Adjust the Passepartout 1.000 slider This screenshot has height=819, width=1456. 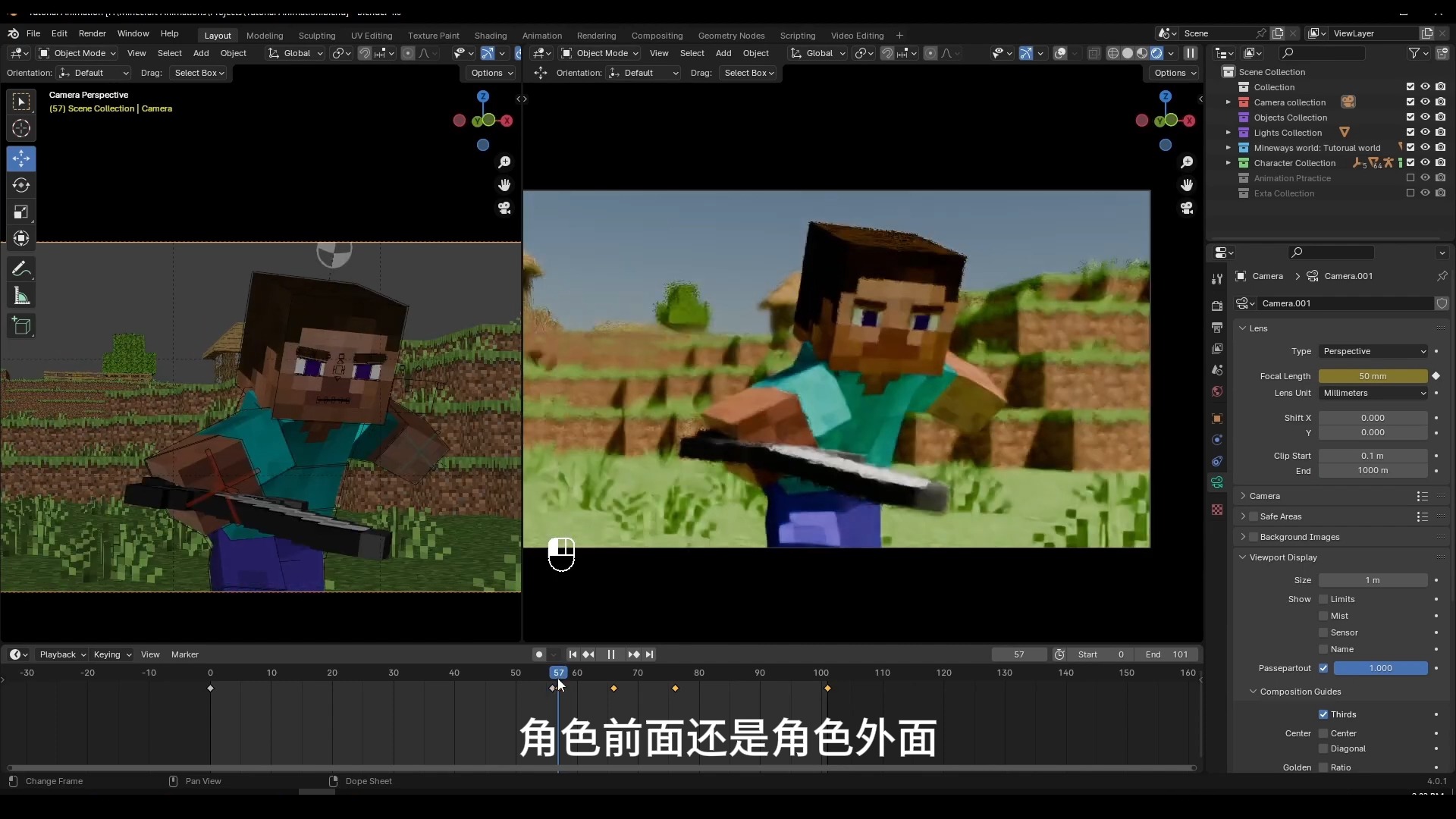(x=1380, y=668)
